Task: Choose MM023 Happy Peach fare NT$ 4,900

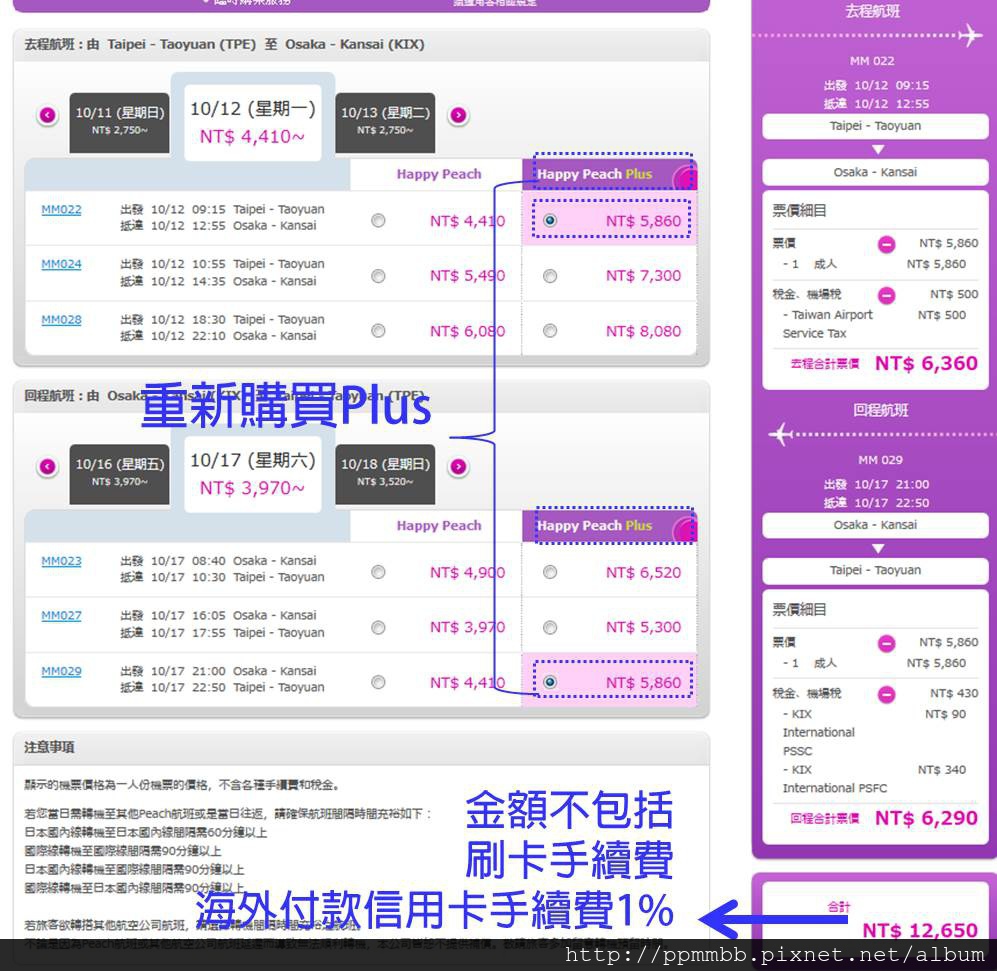Action: pyautogui.click(x=378, y=572)
